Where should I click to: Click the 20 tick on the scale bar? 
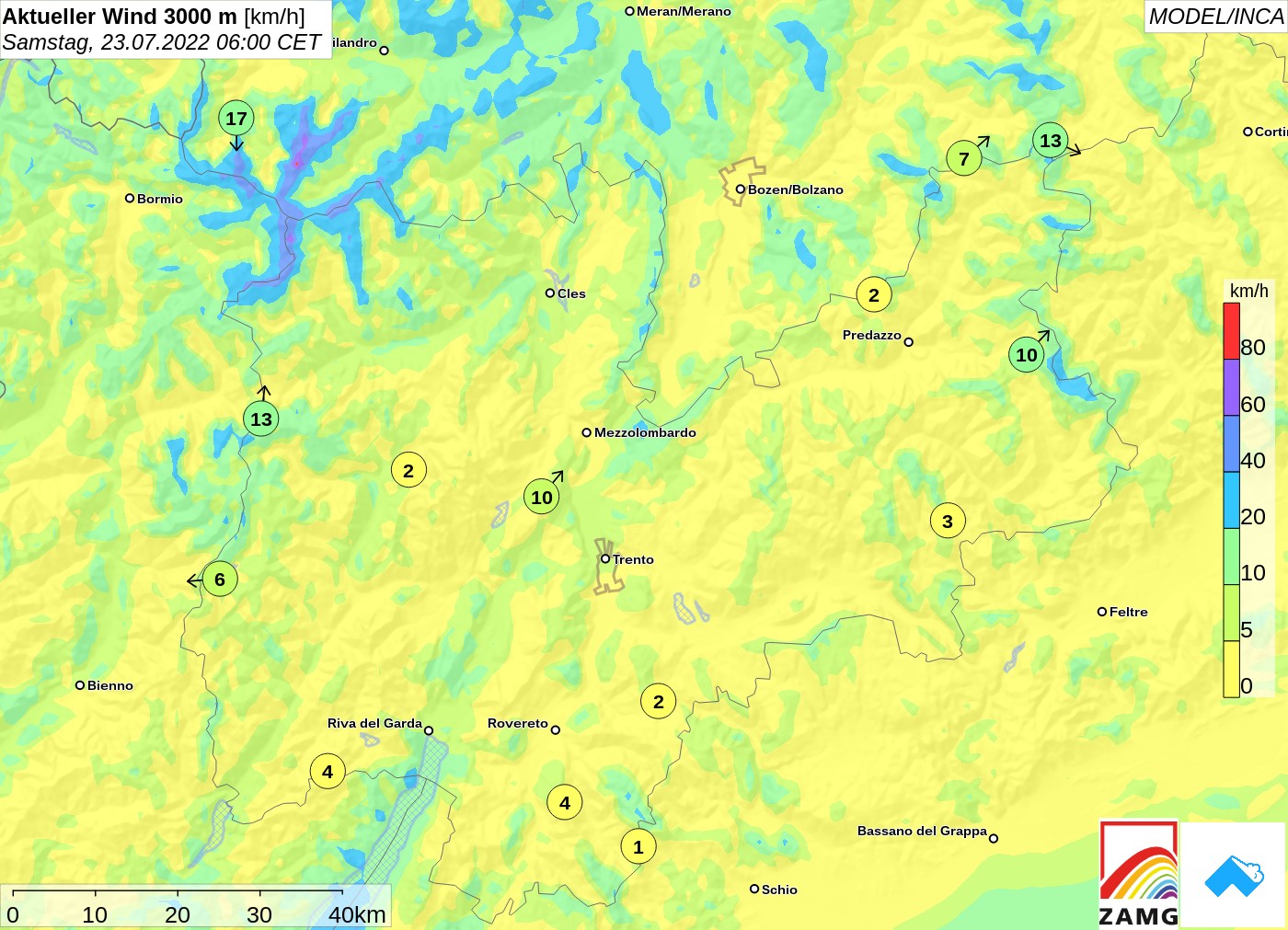[x=178, y=914]
